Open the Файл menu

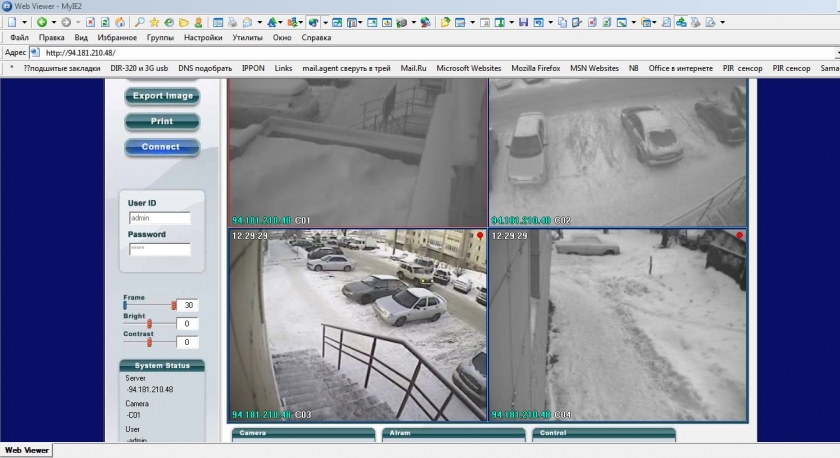19,37
